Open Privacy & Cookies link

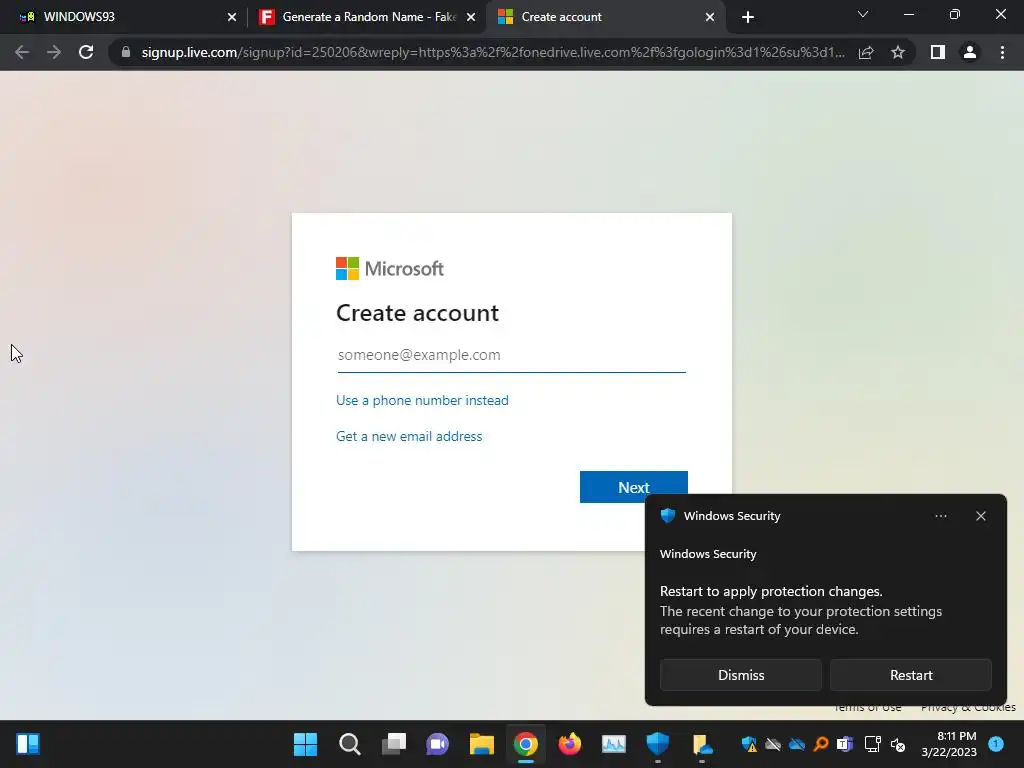click(968, 707)
